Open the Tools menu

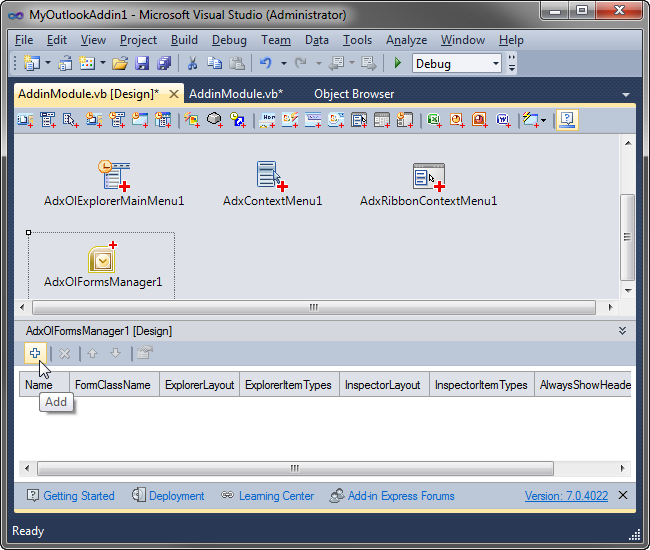[x=357, y=40]
